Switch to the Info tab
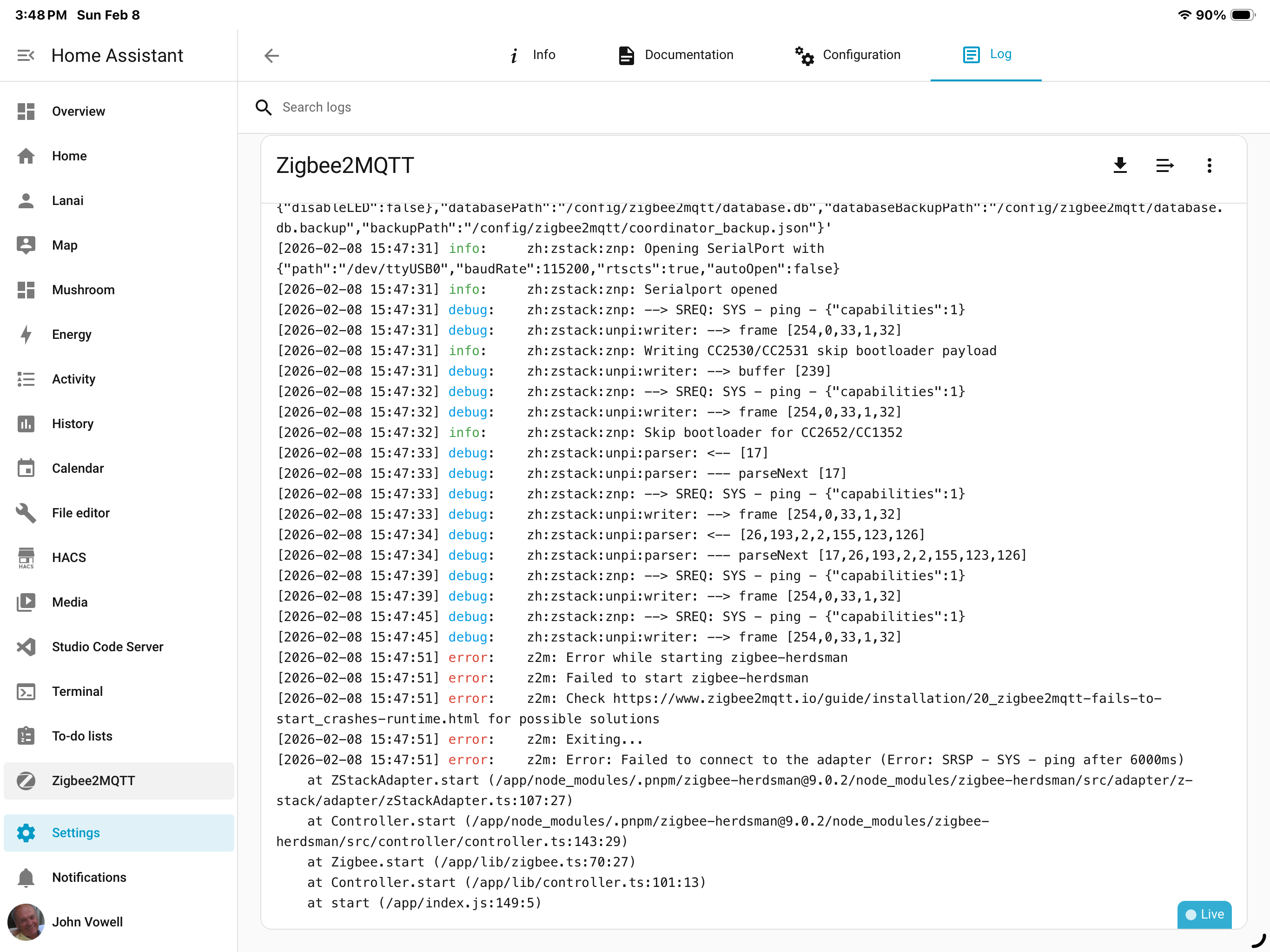 532,55
